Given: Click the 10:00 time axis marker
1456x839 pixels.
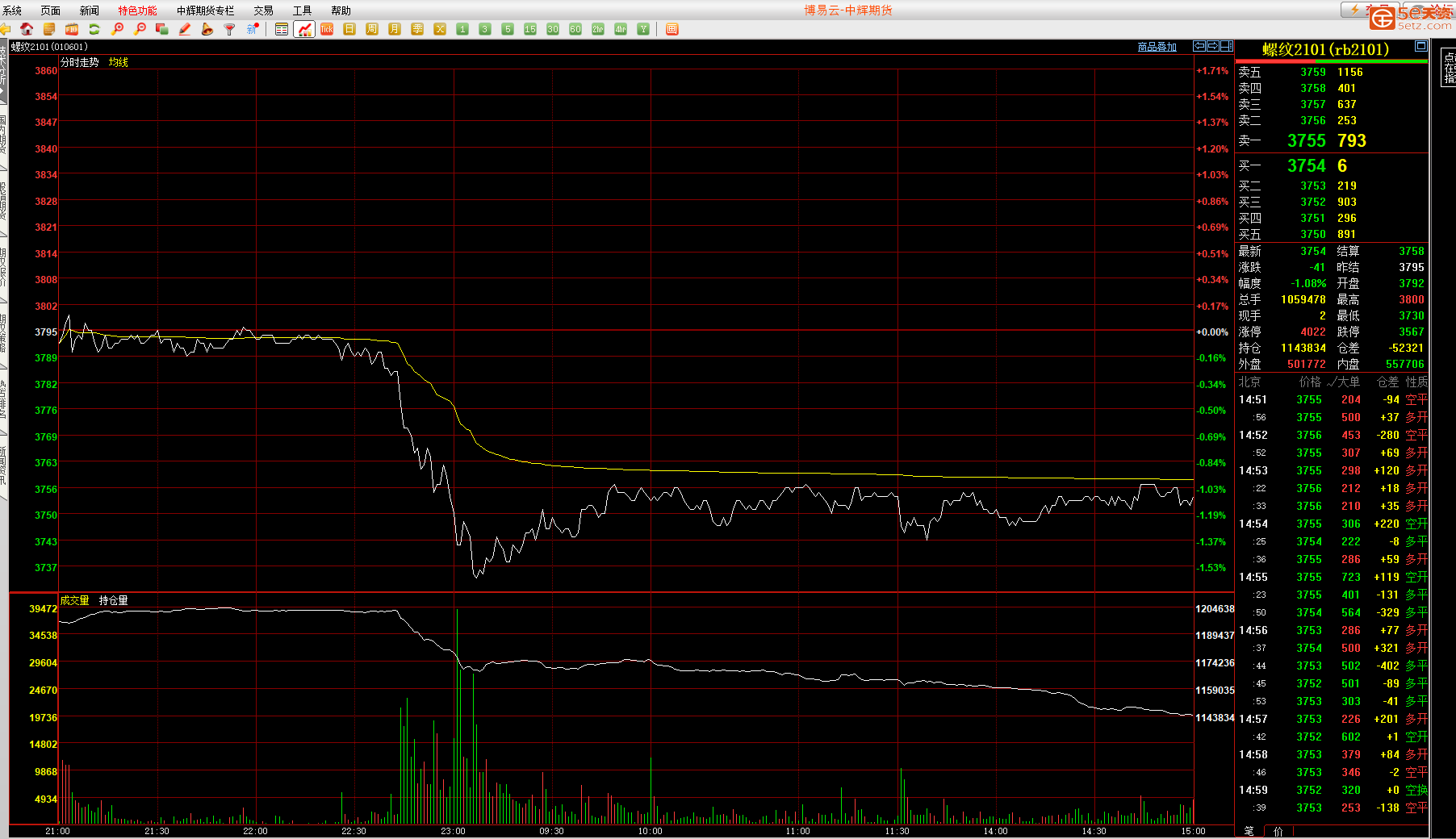Looking at the screenshot, I should (650, 831).
